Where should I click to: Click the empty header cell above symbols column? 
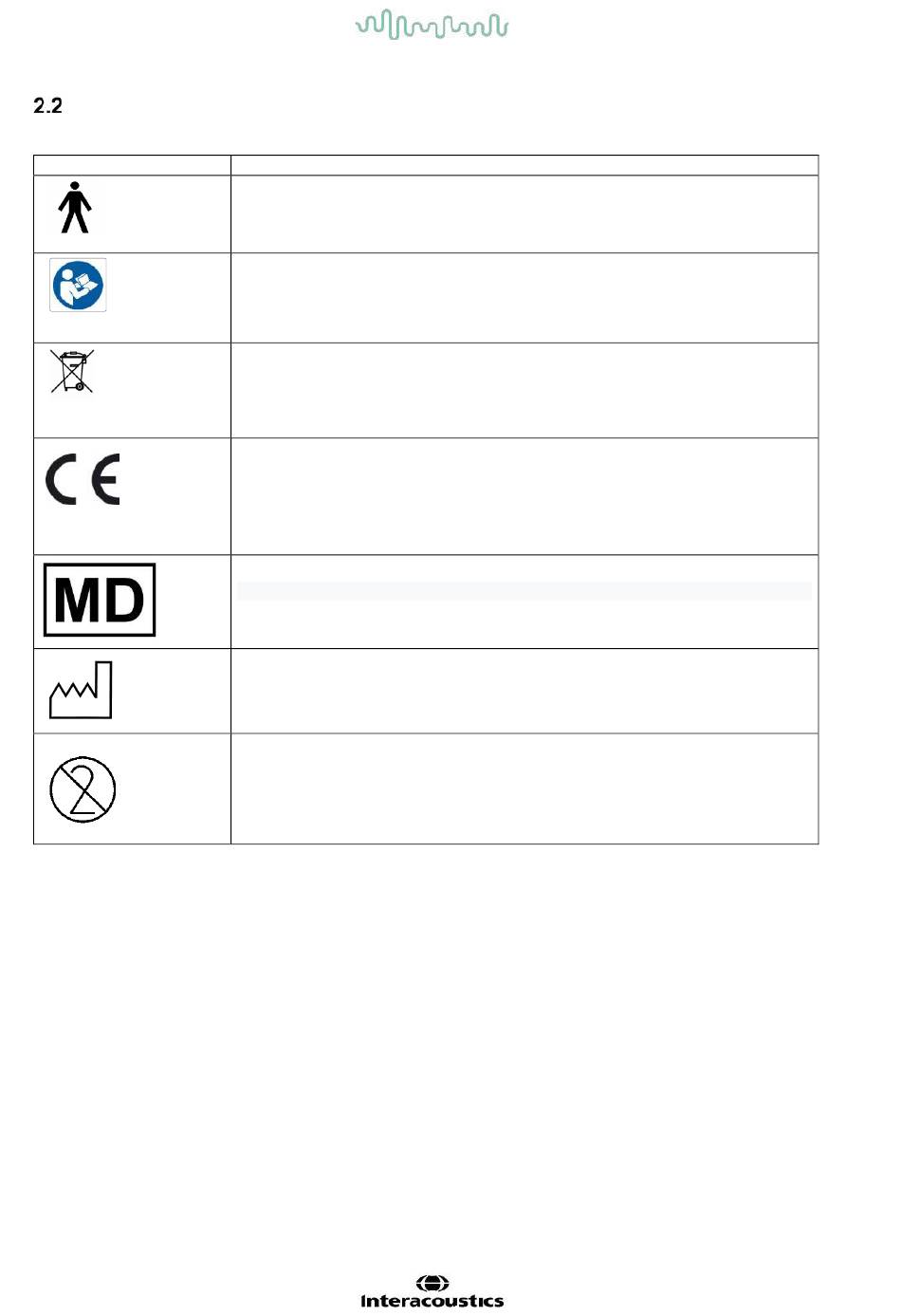pos(132,165)
